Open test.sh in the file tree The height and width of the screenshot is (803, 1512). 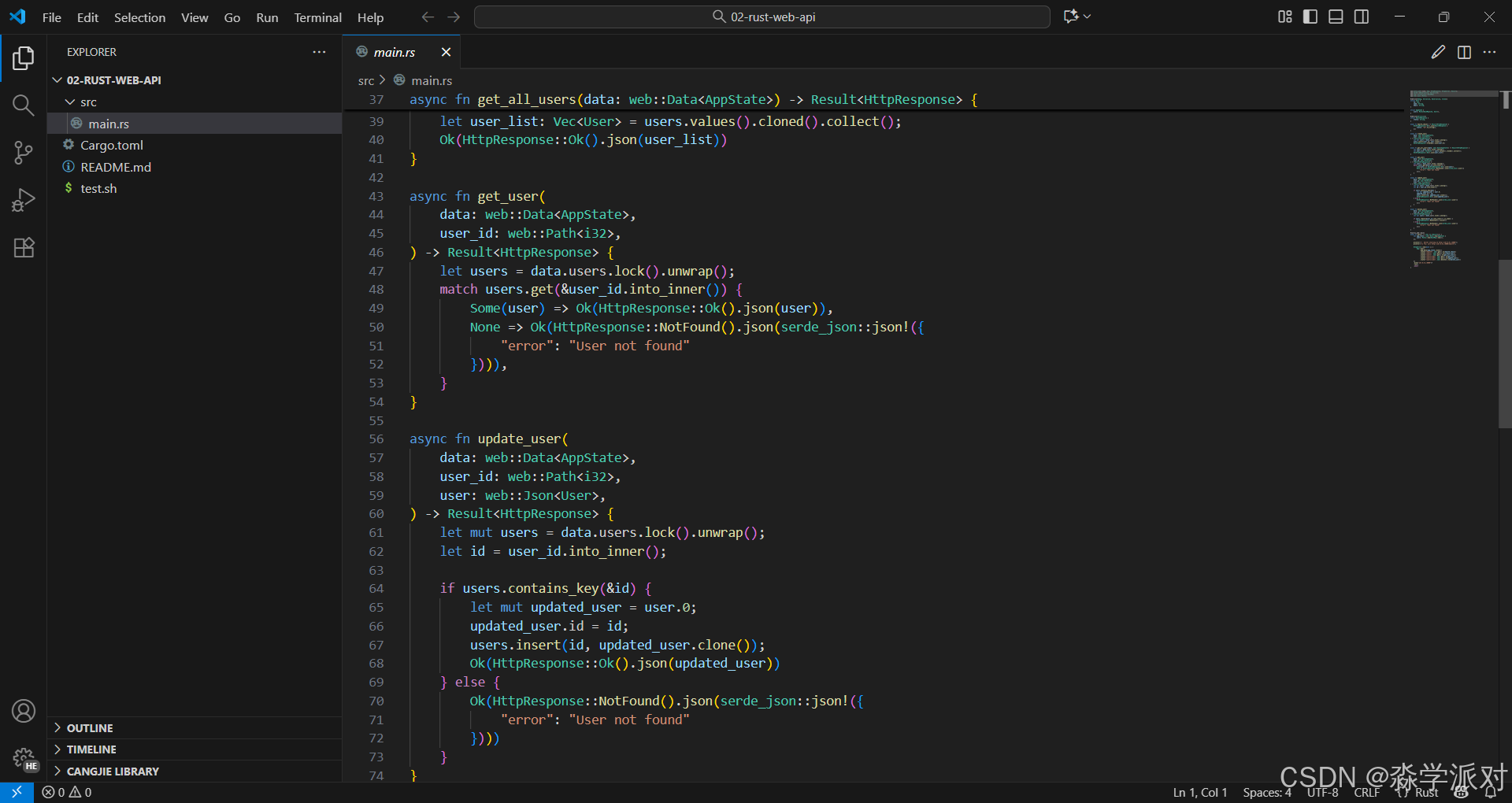point(195,189)
